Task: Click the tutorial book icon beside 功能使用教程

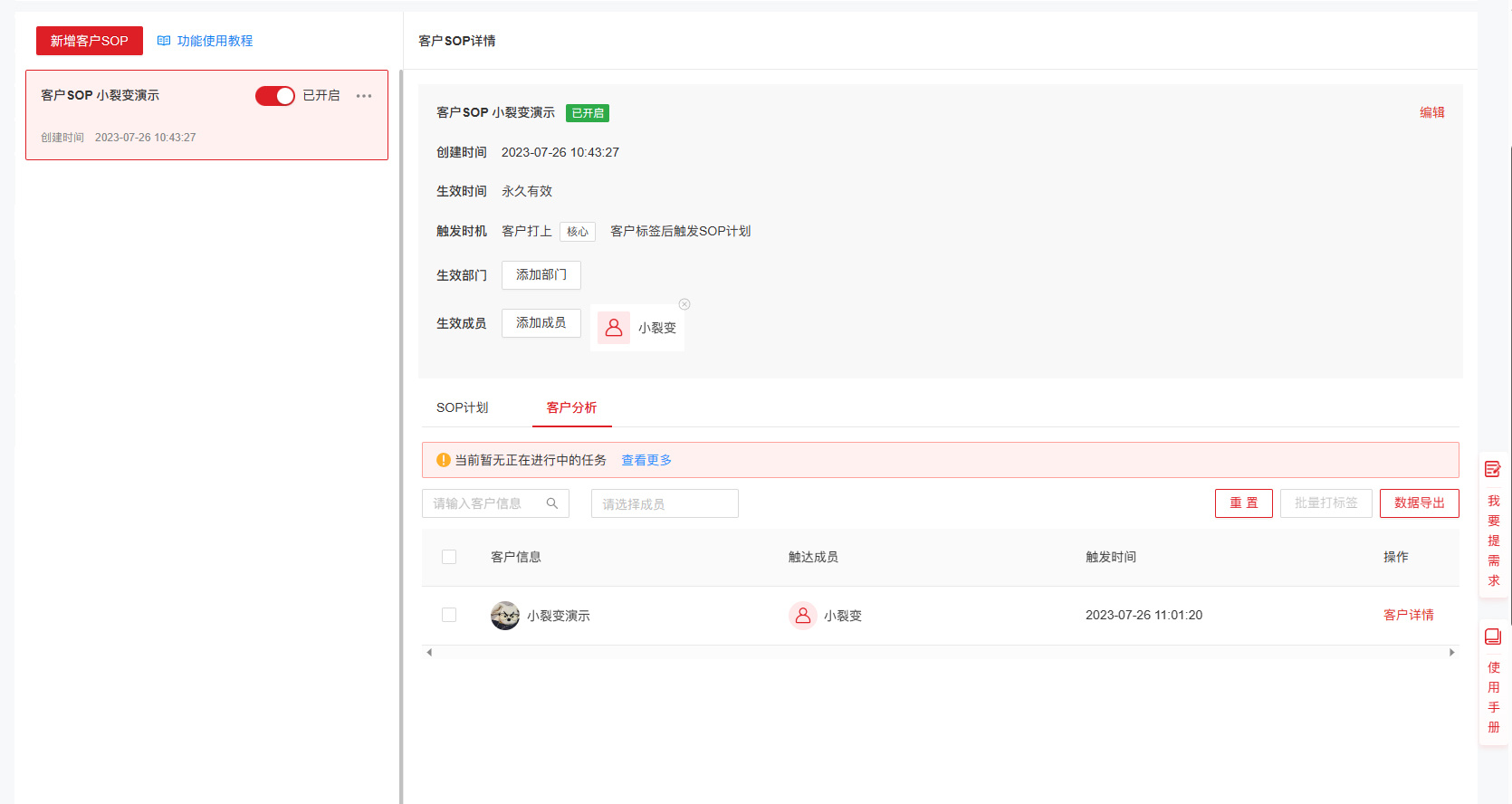Action: point(164,41)
